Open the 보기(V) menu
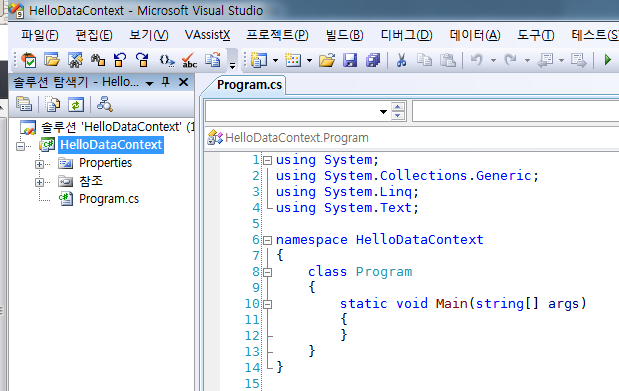The width and height of the screenshot is (619, 391). pos(148,35)
